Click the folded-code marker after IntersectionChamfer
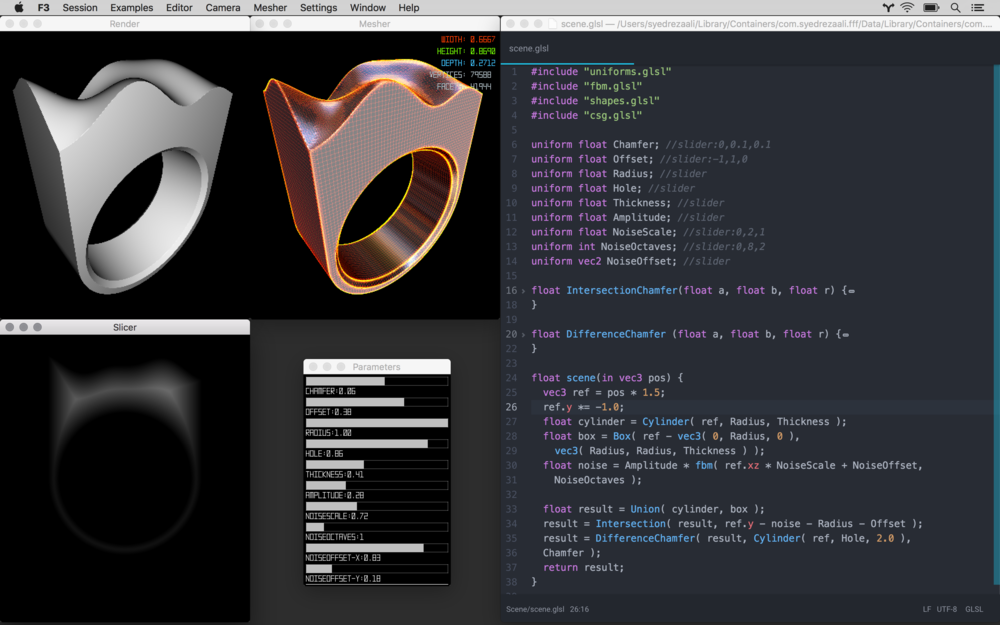1000x625 pixels. (x=850, y=291)
